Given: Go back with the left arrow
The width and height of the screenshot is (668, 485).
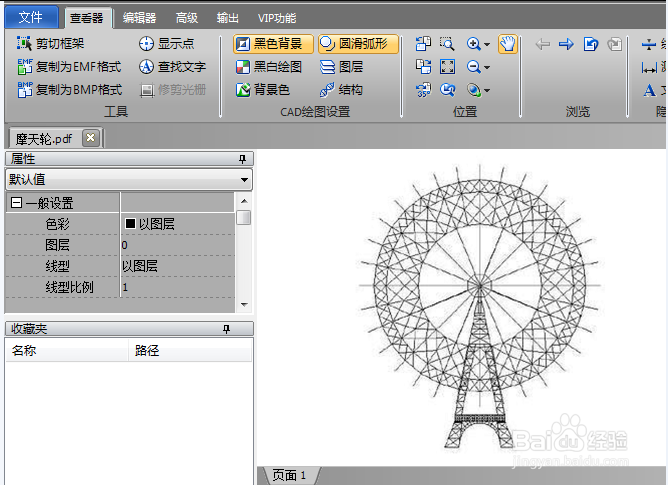Looking at the screenshot, I should click(x=542, y=43).
